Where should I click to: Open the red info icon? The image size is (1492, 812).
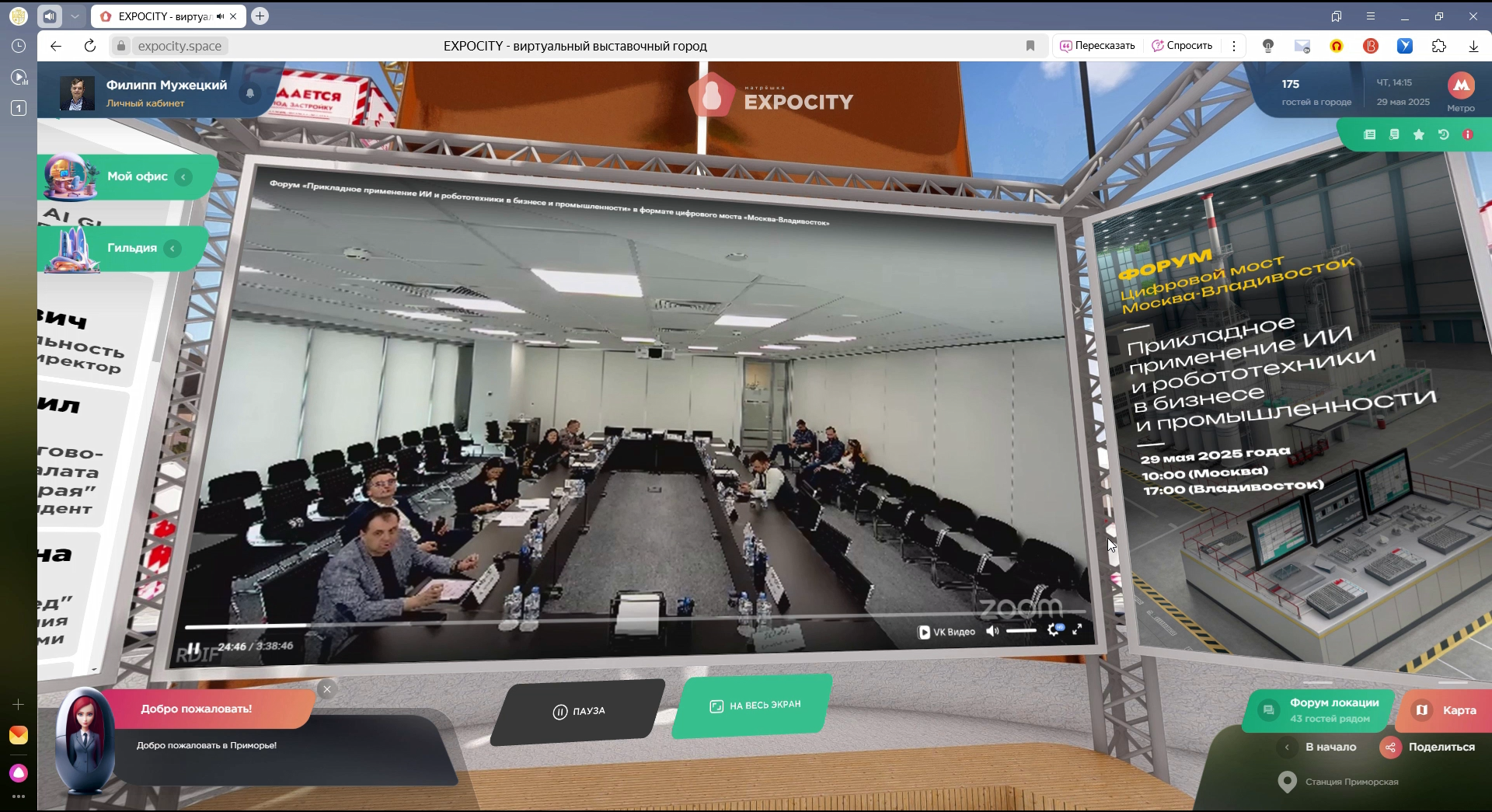pos(1468,134)
